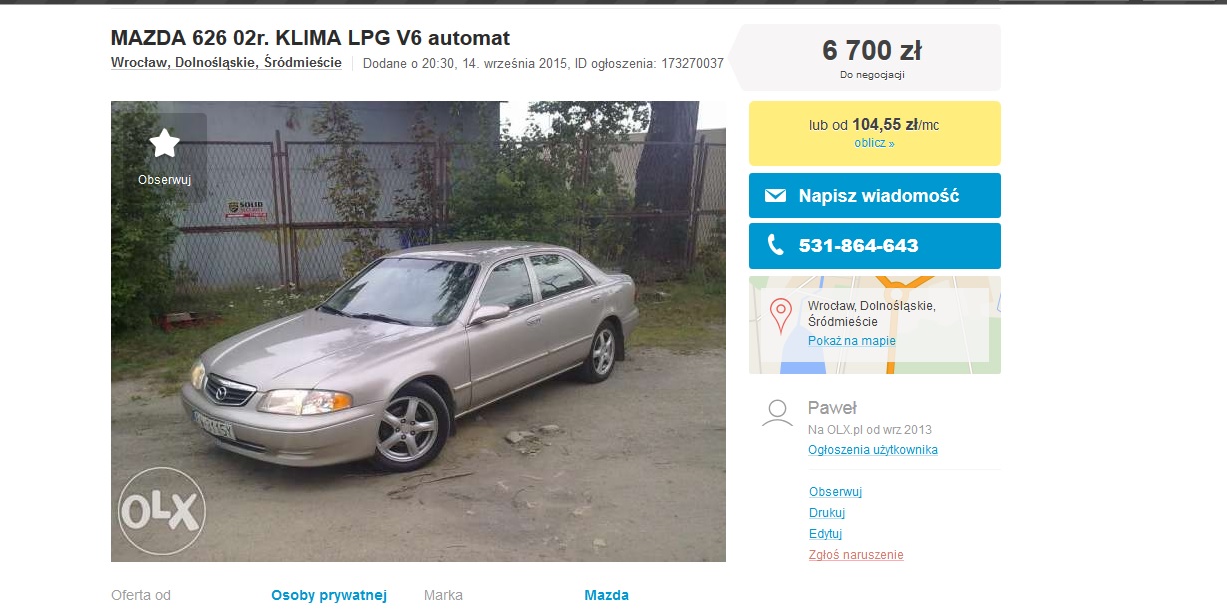This screenshot has width=1227, height=612.
Task: Click the Obserwuj link under seller
Action: pyautogui.click(x=835, y=492)
